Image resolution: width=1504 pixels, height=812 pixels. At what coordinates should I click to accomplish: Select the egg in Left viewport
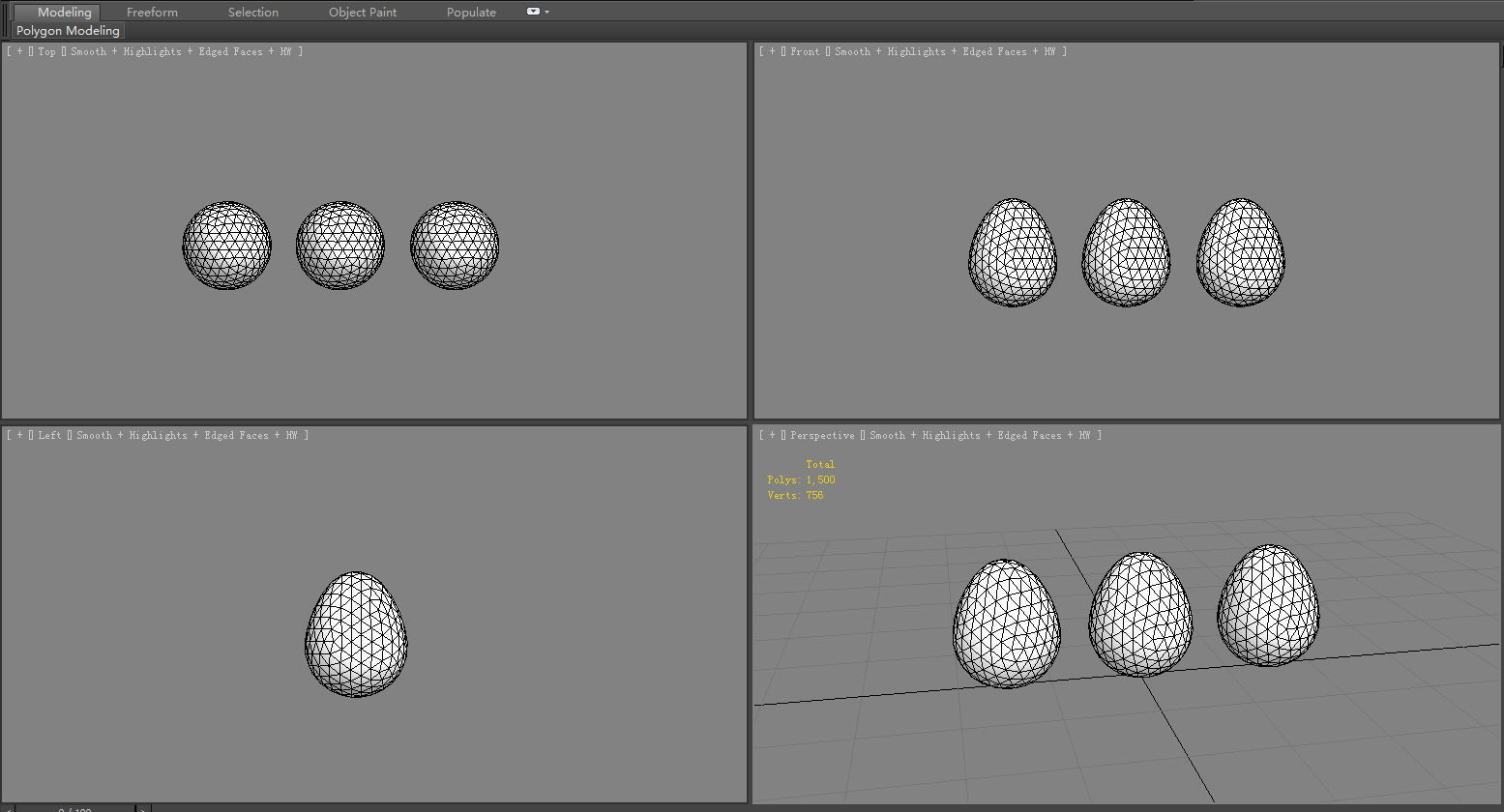tap(356, 634)
